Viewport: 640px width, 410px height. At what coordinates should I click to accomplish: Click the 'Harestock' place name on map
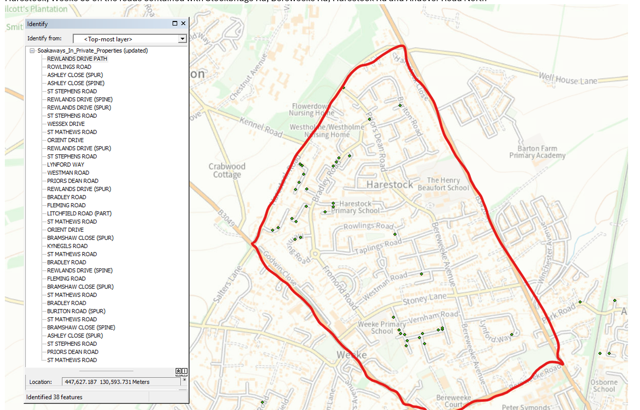[389, 185]
